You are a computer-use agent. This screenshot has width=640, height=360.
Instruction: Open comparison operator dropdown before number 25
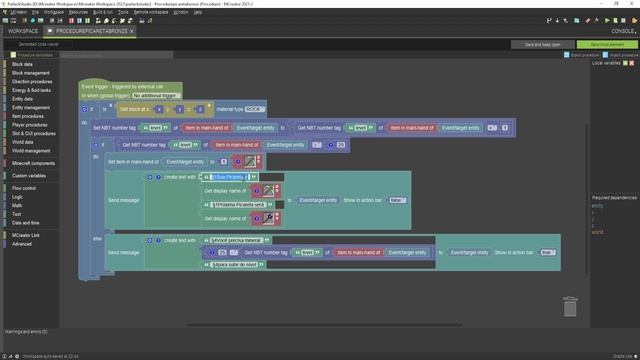point(317,144)
